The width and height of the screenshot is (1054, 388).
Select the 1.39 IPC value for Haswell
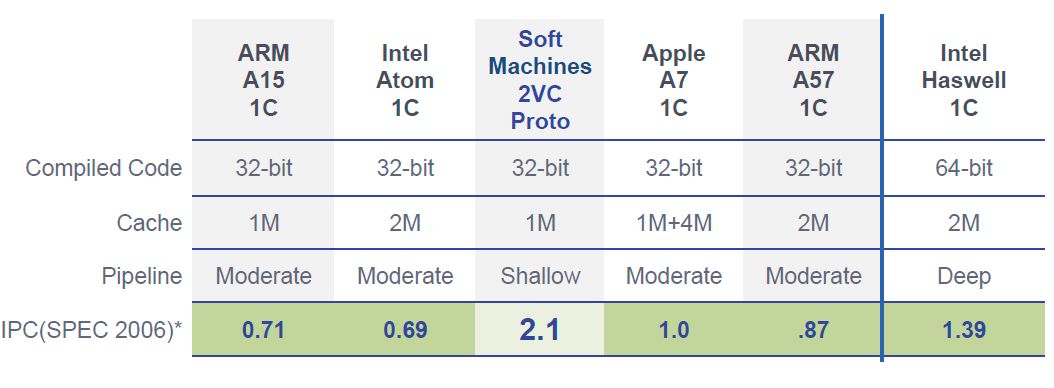point(964,329)
